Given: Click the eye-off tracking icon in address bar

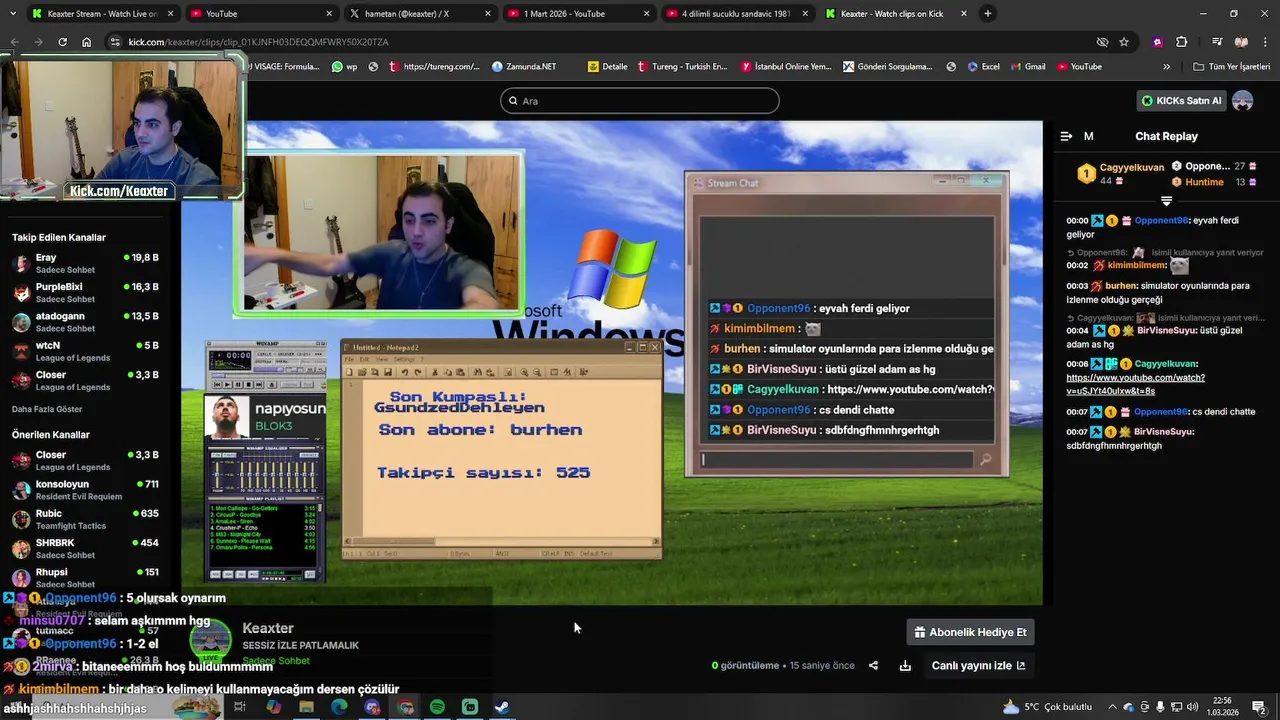Looking at the screenshot, I should click(x=1102, y=42).
